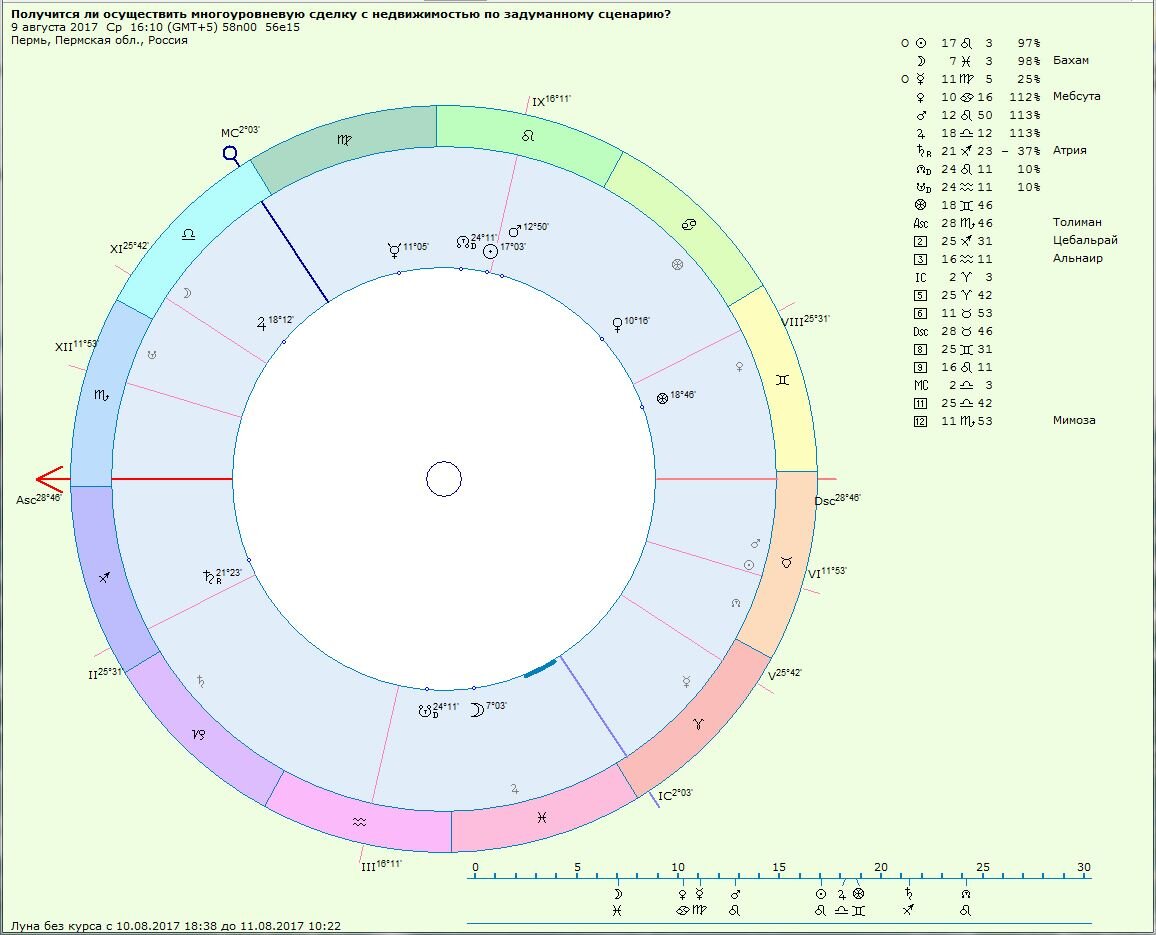
Task: Select the yellow Gemini sign segment
Action: coord(782,379)
